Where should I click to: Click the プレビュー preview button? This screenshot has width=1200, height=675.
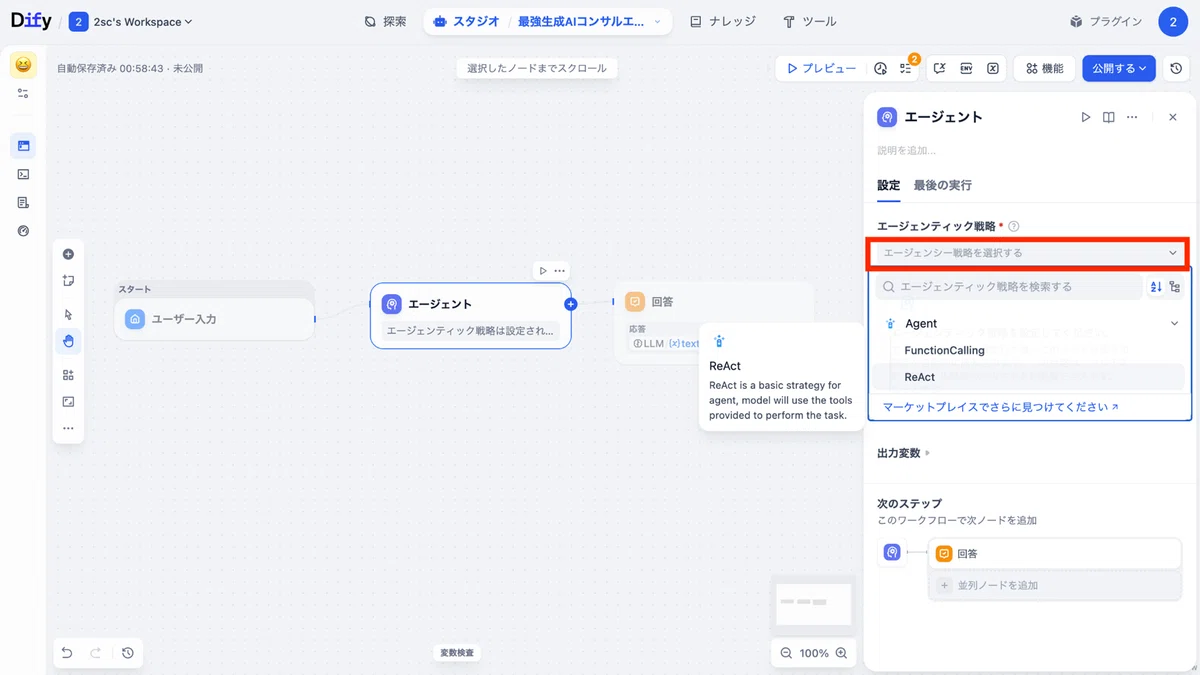pyautogui.click(x=821, y=68)
